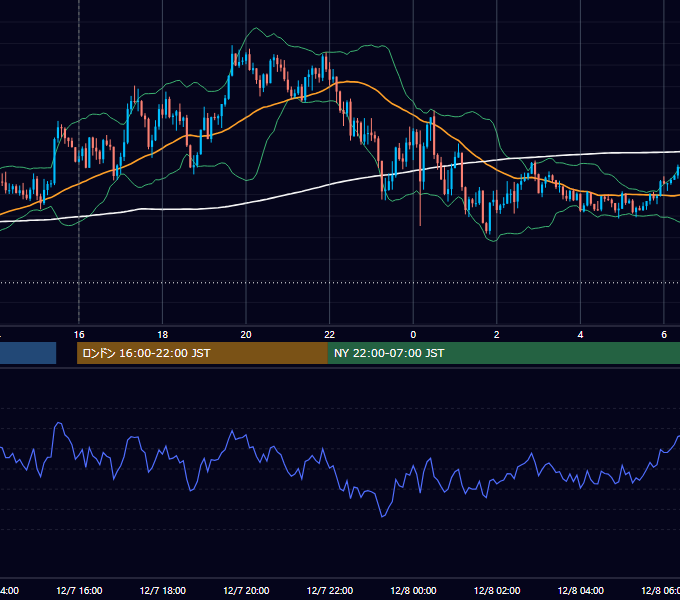Select the white dotted horizontal price line
The width and height of the screenshot is (680, 600).
coord(340,283)
